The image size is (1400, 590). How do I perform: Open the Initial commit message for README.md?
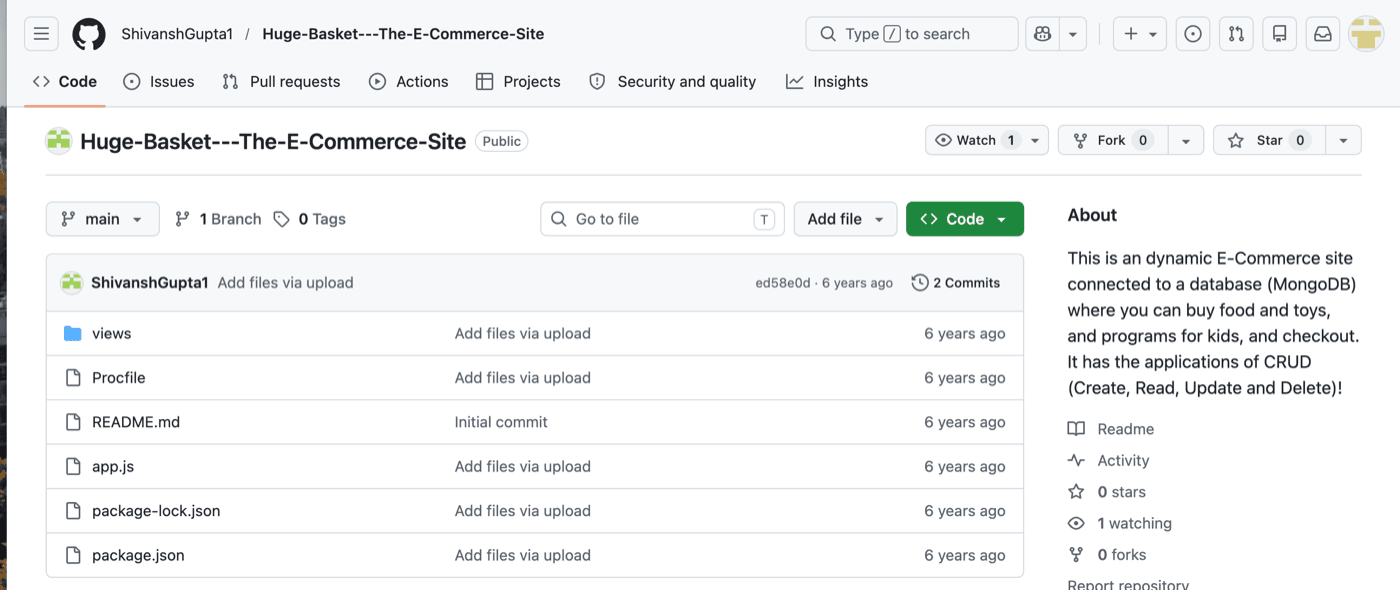pyautogui.click(x=501, y=422)
